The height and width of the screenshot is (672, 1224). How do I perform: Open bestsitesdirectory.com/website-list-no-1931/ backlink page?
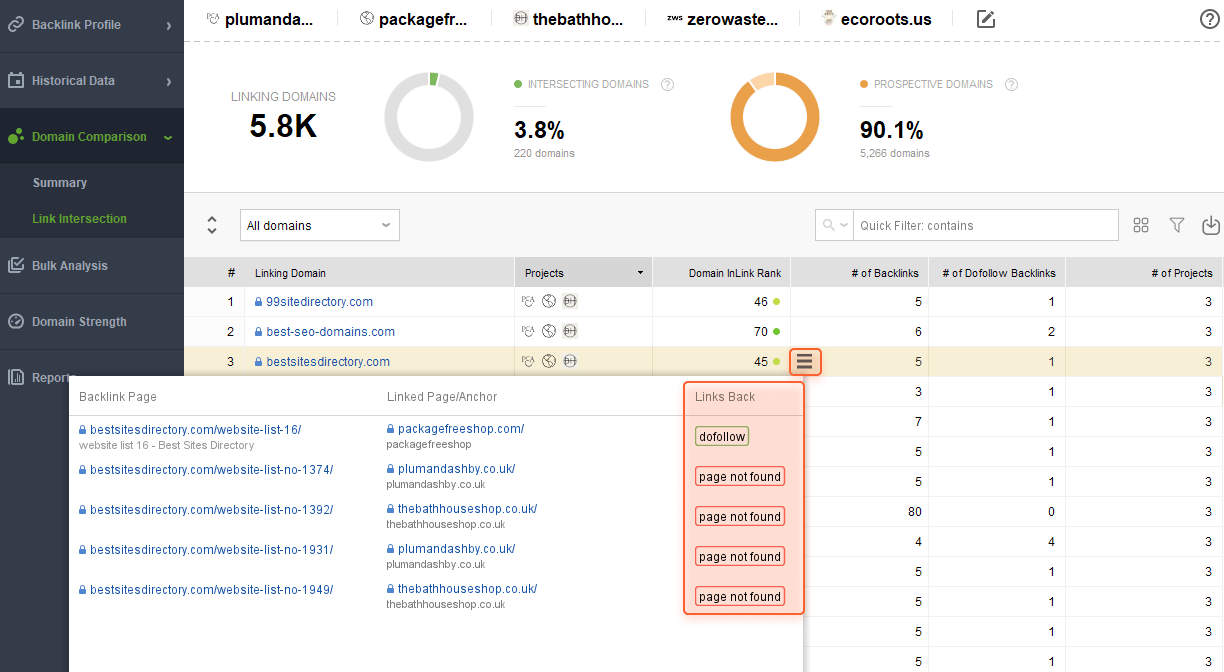pyautogui.click(x=211, y=550)
